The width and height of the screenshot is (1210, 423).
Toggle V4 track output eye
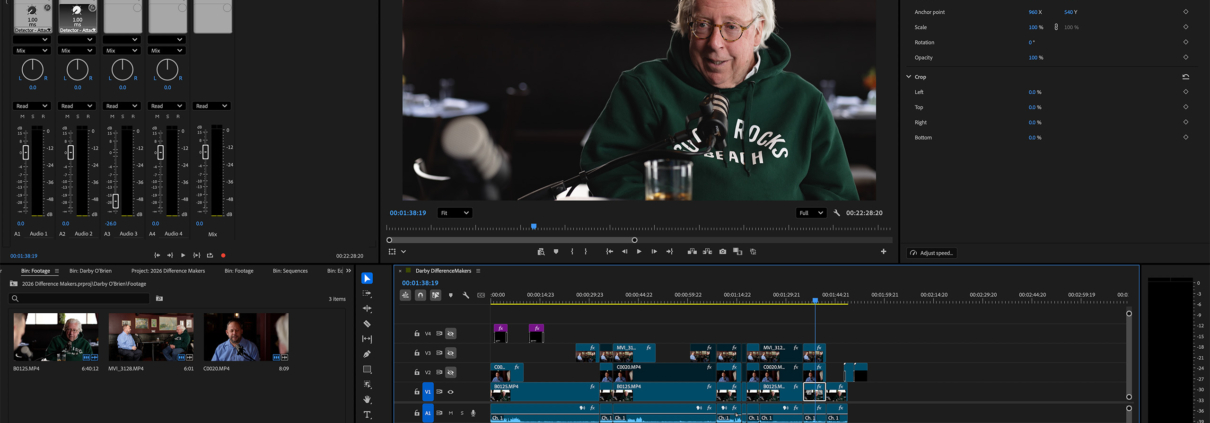coord(451,334)
